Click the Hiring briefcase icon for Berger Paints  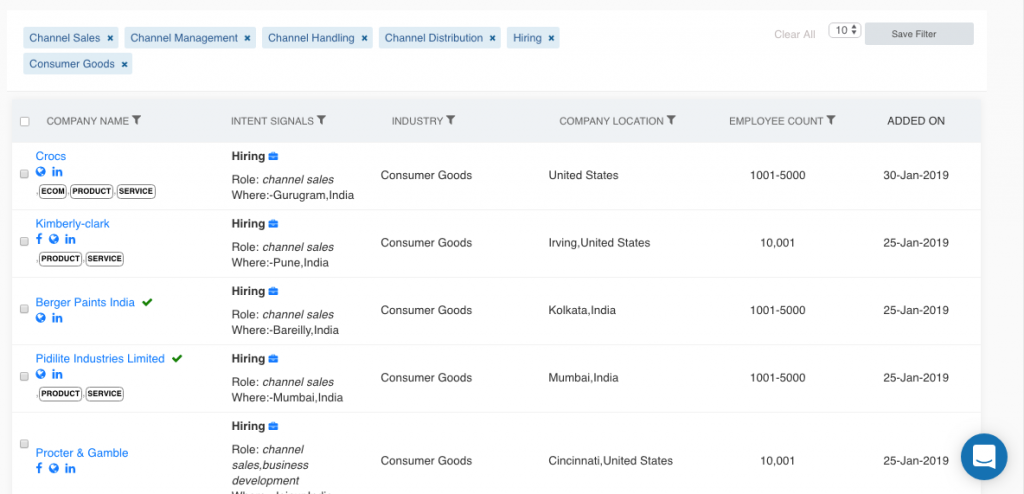click(x=274, y=291)
